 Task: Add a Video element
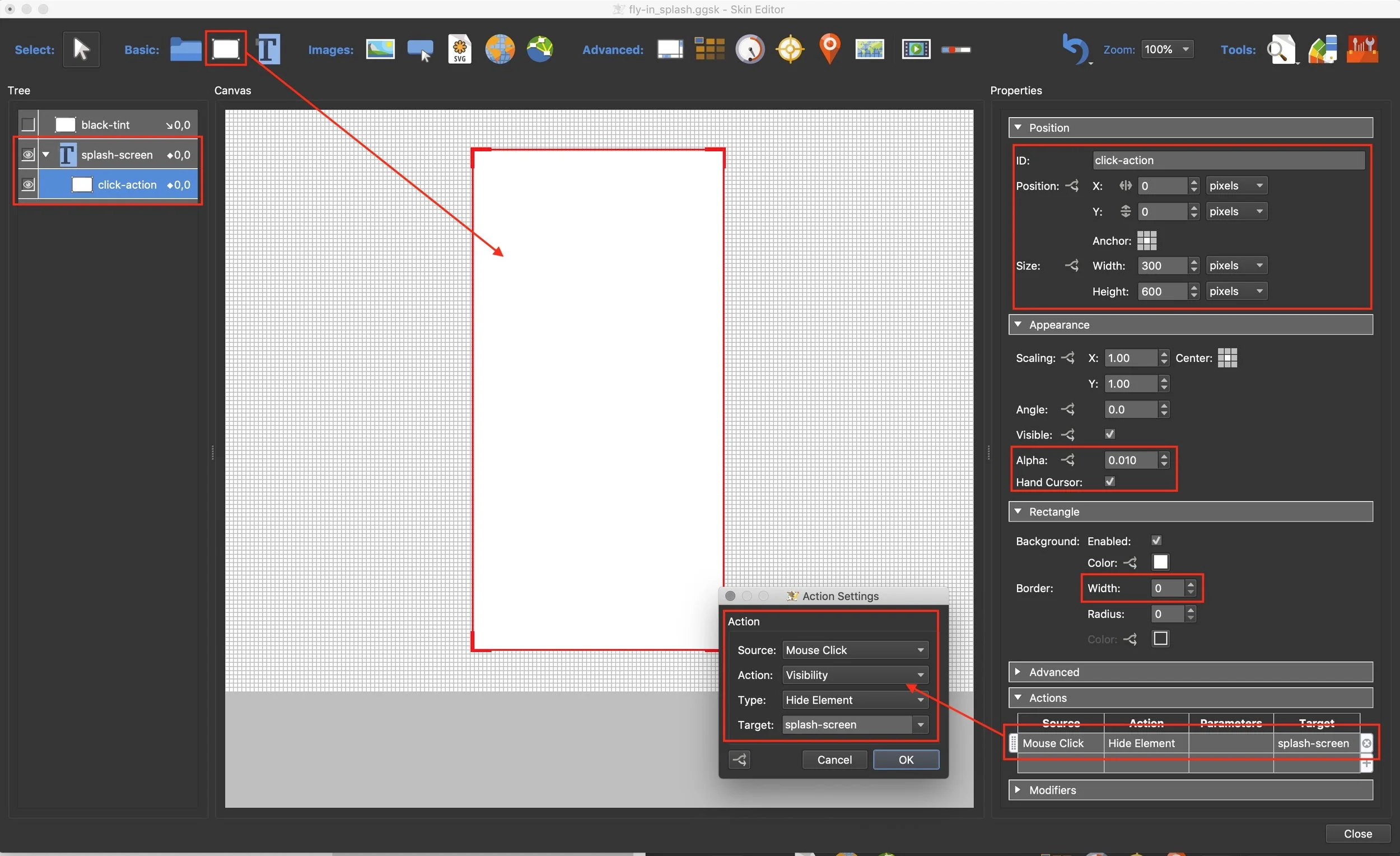(917, 49)
